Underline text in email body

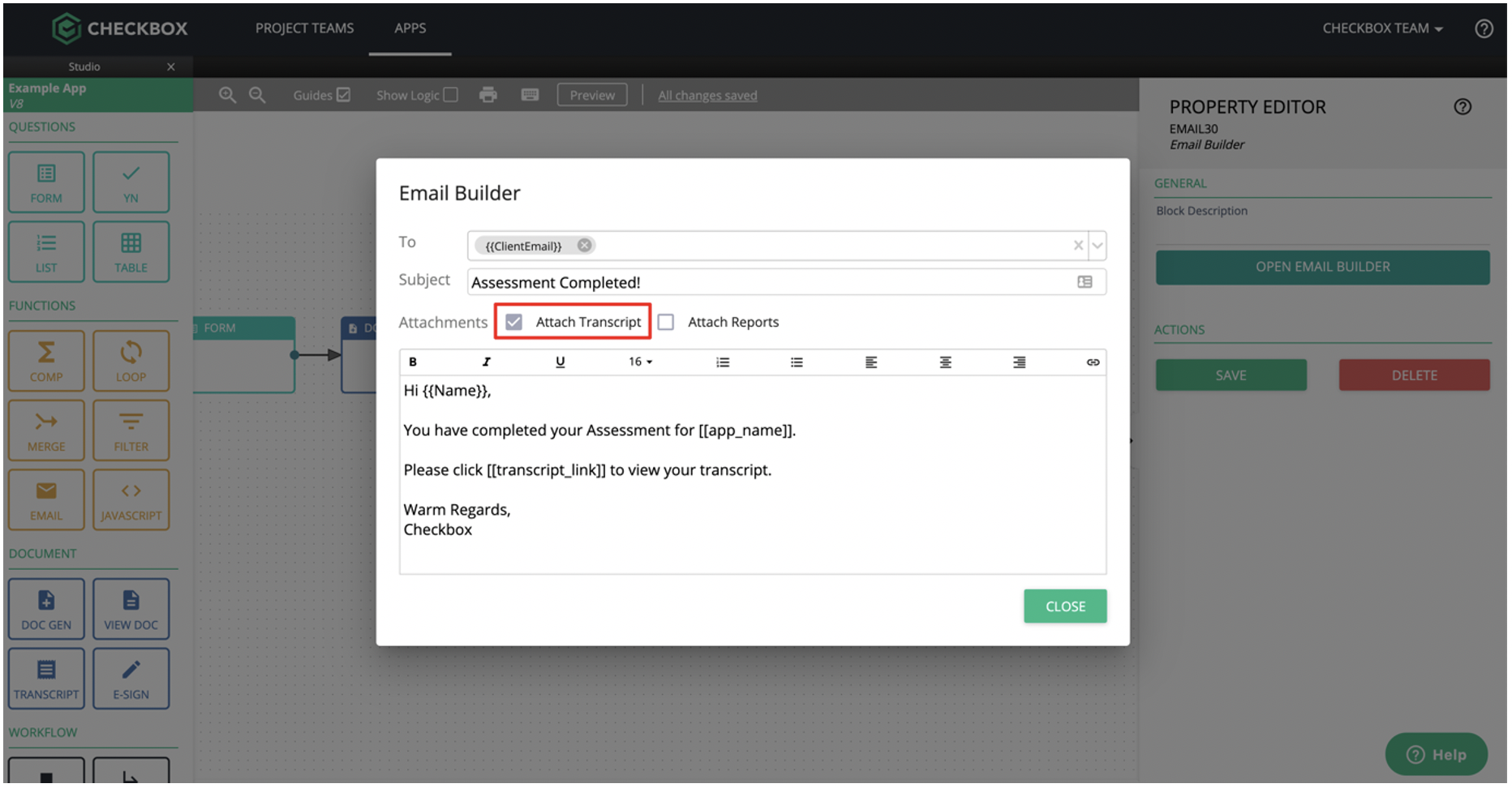[x=560, y=362]
